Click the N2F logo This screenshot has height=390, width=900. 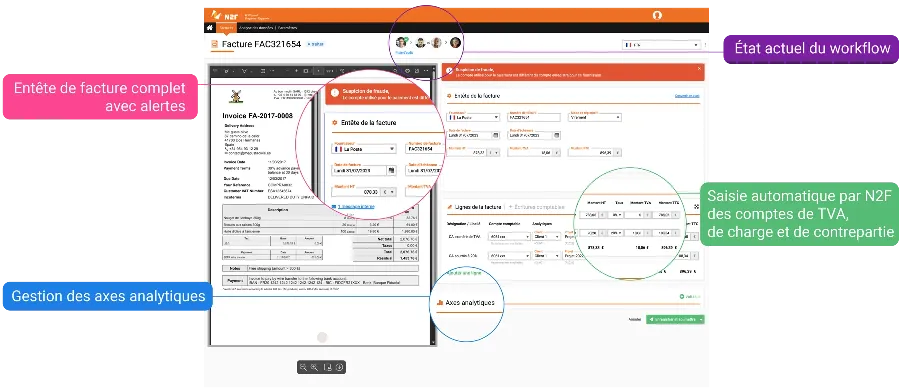click(223, 15)
